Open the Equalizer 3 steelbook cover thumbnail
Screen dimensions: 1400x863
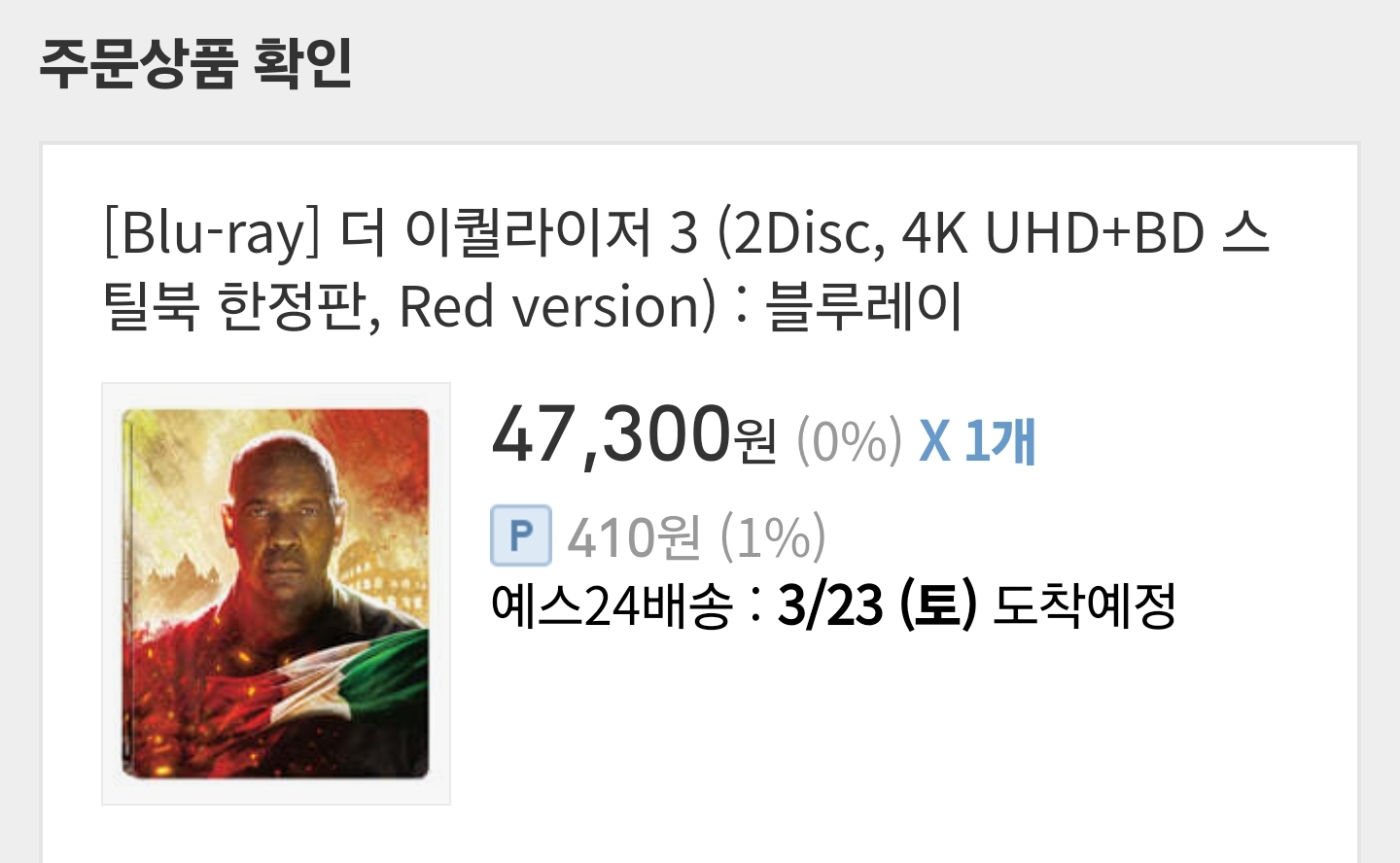(276, 594)
